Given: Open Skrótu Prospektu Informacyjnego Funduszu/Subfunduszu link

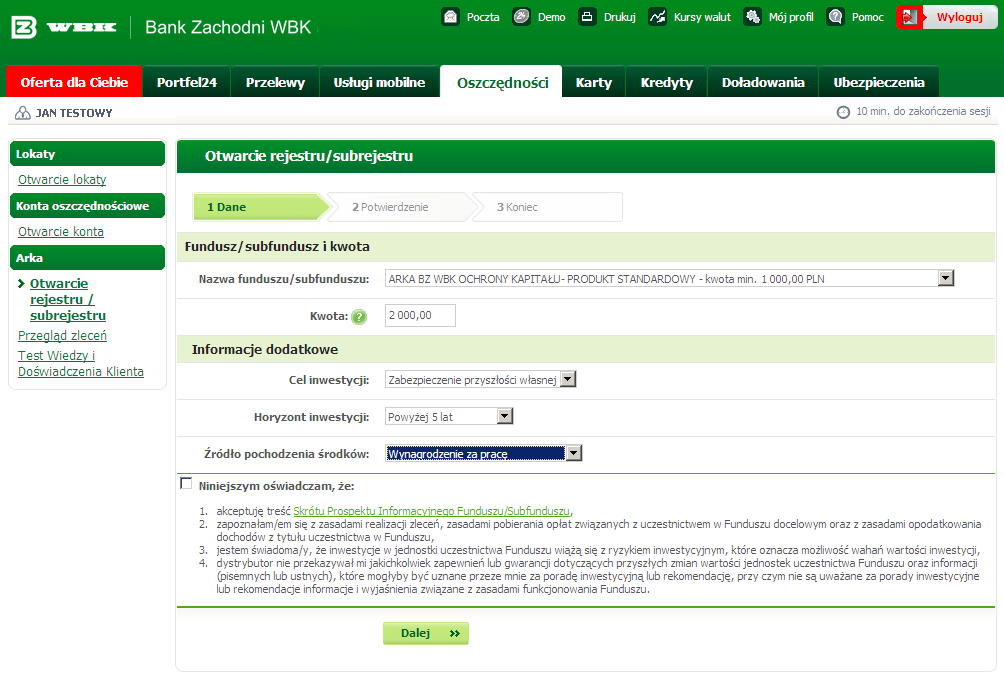Looking at the screenshot, I should coord(432,511).
